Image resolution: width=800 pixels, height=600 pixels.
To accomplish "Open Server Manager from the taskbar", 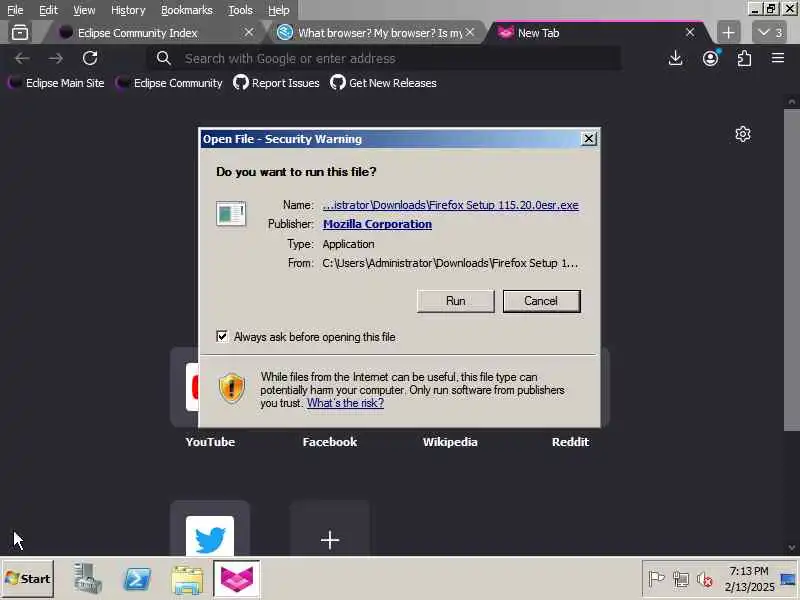I will [87, 579].
